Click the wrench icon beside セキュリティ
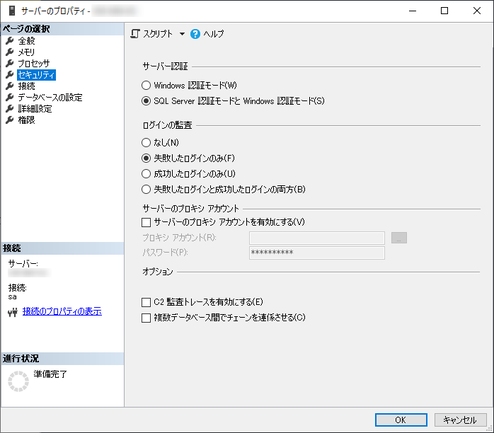This screenshot has height=433, width=494. 10,75
